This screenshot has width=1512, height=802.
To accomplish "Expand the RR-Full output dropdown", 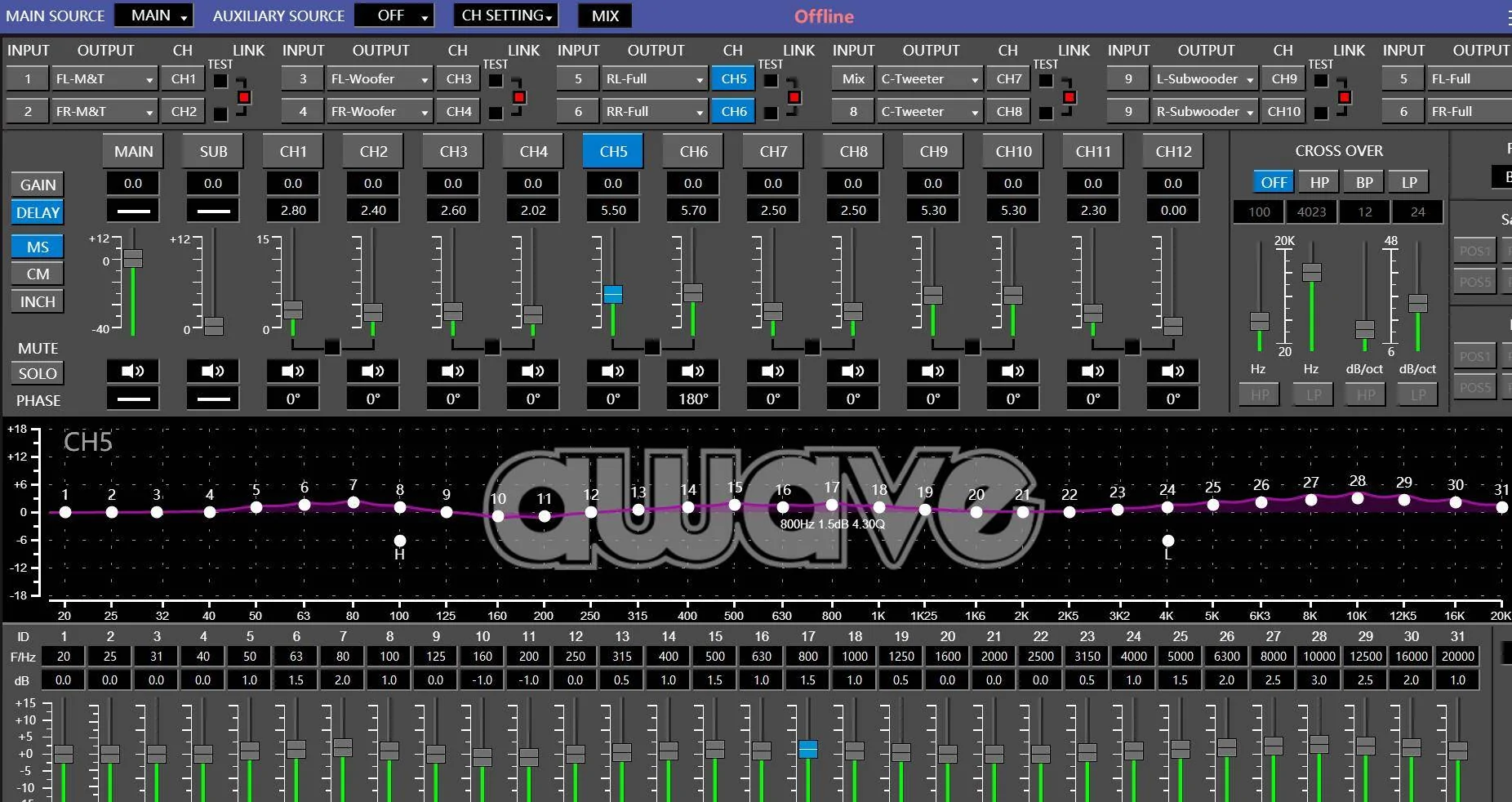I will [x=653, y=112].
